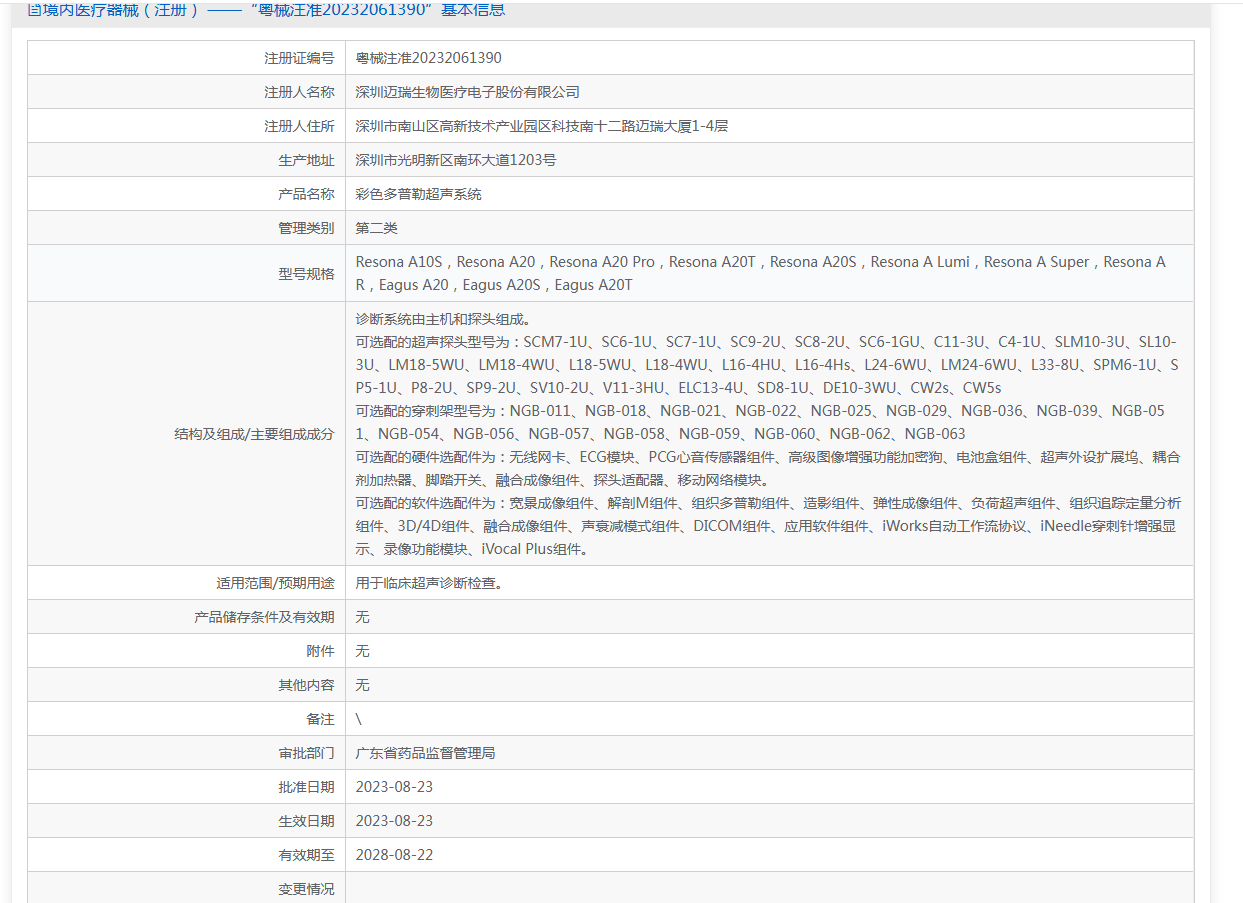Viewport: 1243px width, 903px height.
Task: Click the registrant name 深圳迈瑞生物医疗电子股份有限公司
Action: tap(468, 92)
